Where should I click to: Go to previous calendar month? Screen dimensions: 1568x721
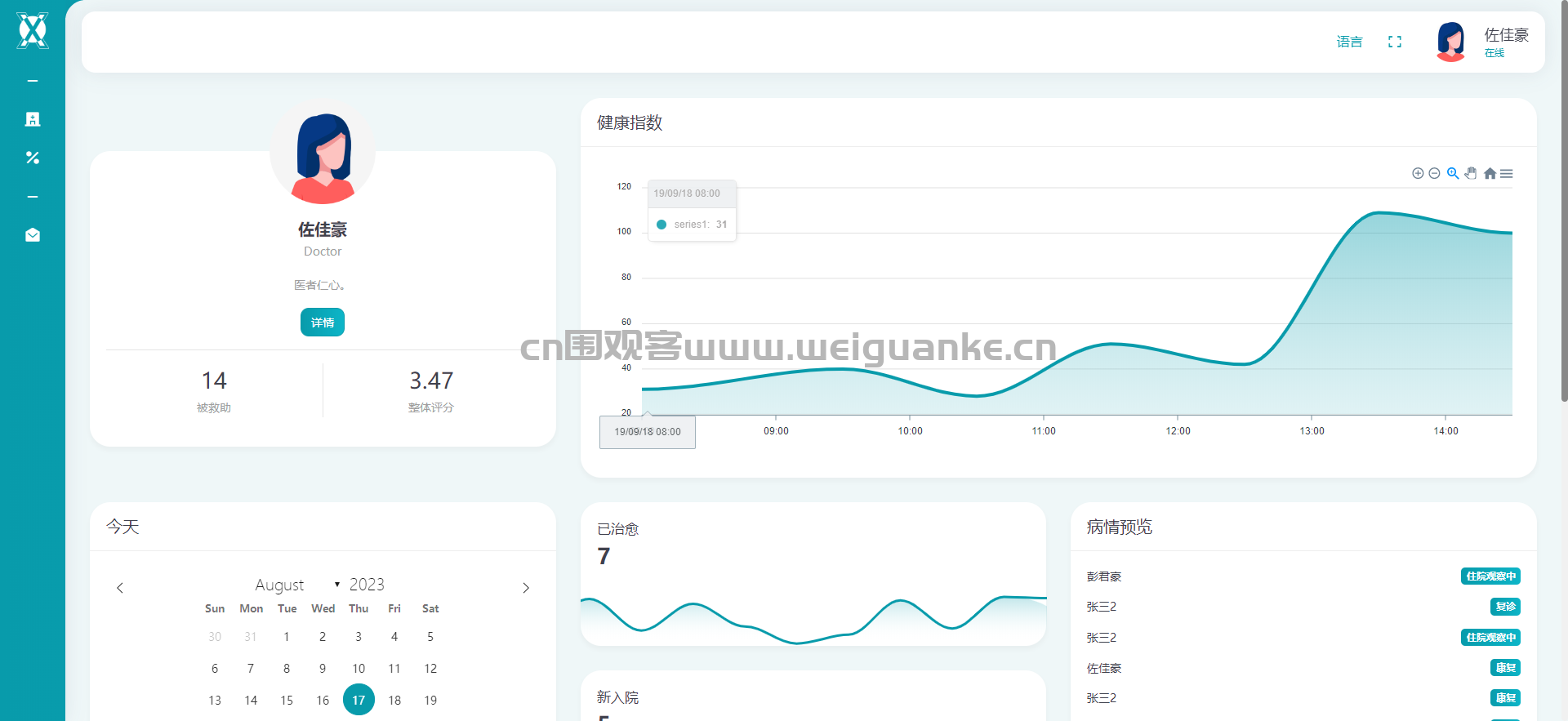point(120,588)
